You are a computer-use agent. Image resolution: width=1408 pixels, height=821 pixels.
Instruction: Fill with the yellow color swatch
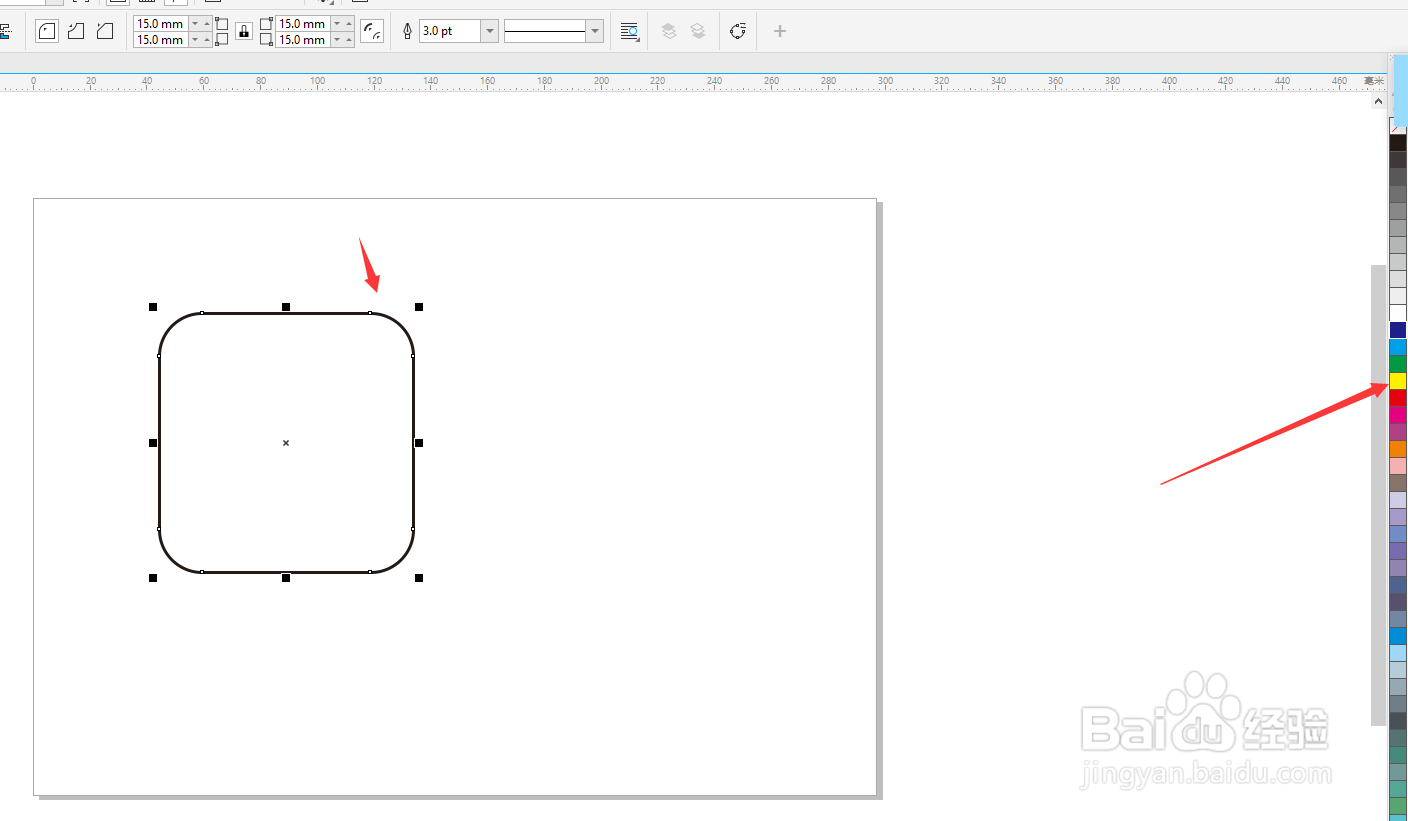tap(1398, 381)
